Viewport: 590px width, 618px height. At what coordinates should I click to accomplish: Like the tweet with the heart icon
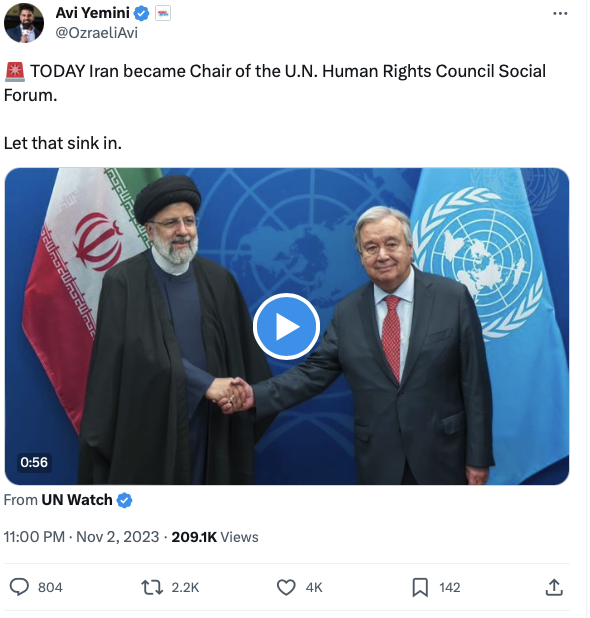coord(286,587)
